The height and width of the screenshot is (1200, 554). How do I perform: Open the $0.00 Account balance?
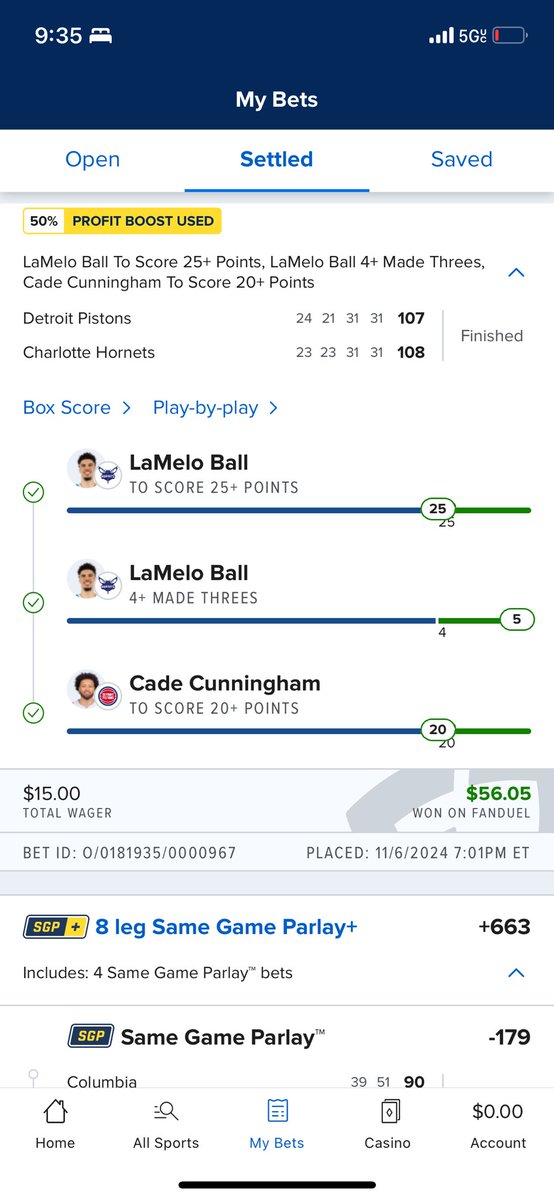(497, 1111)
